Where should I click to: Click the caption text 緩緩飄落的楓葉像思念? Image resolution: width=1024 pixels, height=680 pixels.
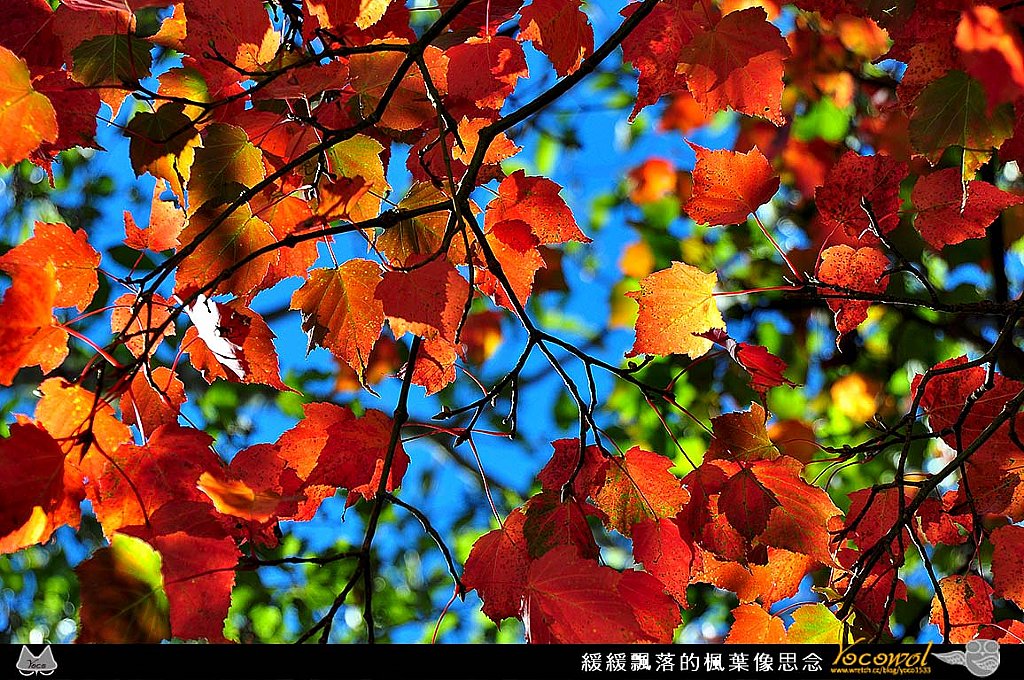point(701,662)
